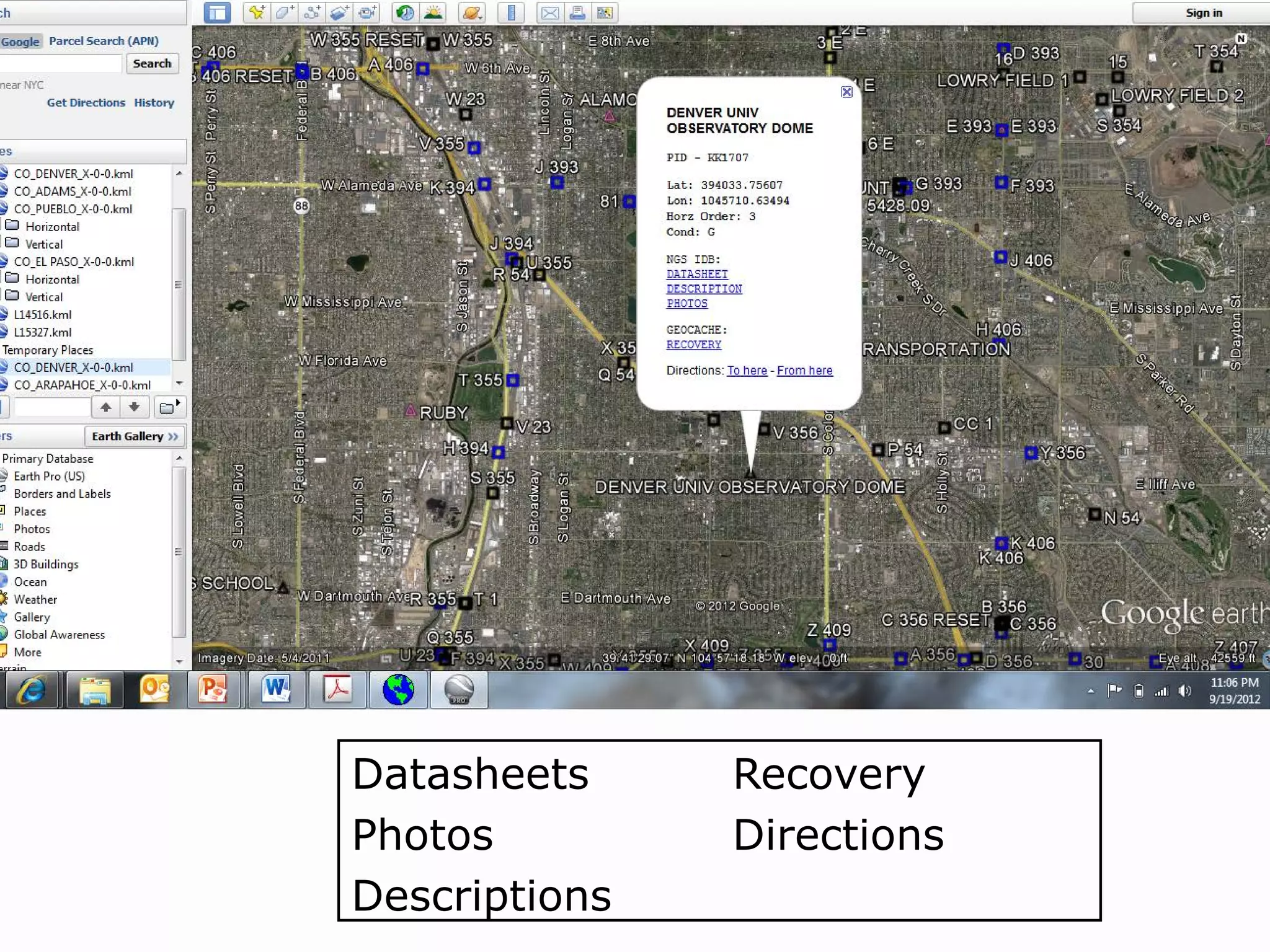
Task: Select CO_ARAPAHOE_X-0-0.kml in Places
Action: click(x=82, y=385)
